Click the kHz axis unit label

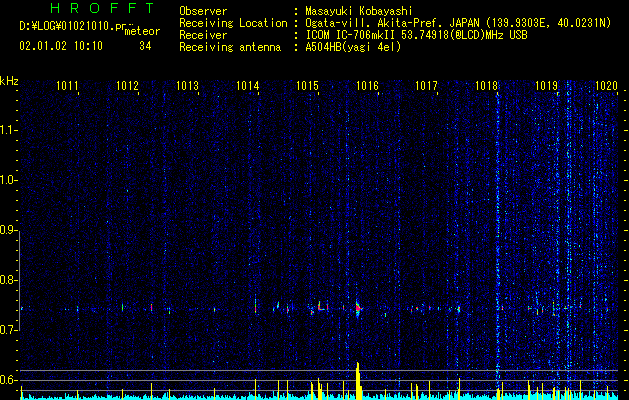coord(9,81)
